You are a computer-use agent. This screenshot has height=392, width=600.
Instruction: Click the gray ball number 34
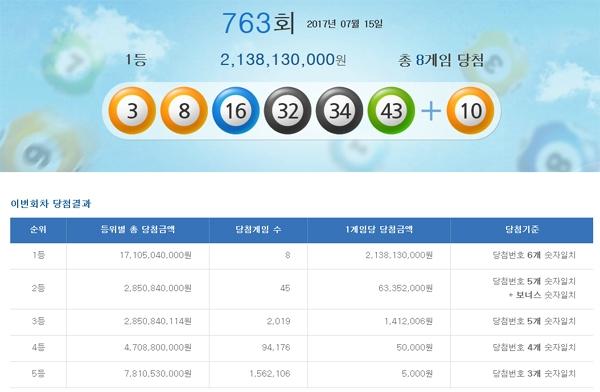339,111
